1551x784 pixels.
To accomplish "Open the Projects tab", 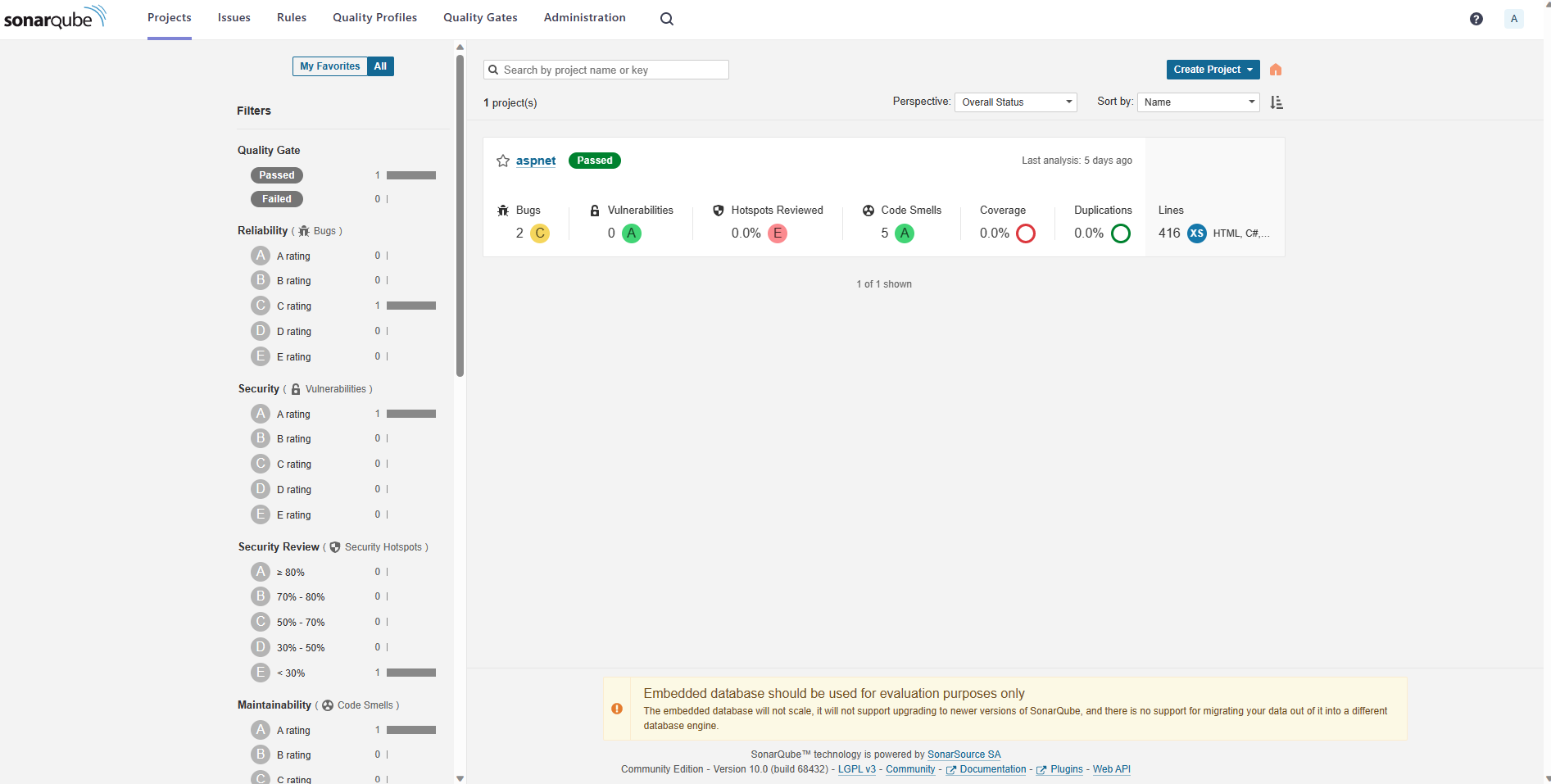I will click(x=170, y=18).
